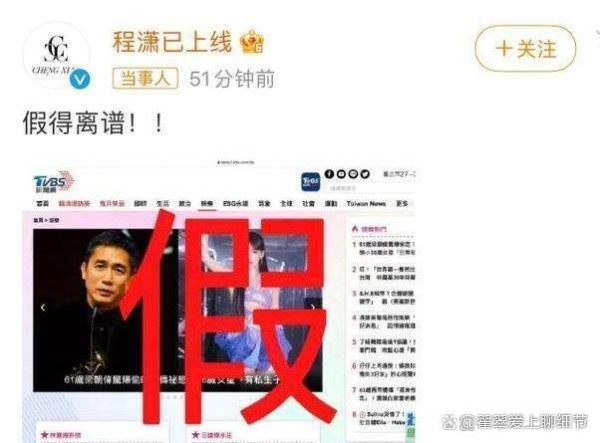
Task: Switch to the ESG永續 navigation tab
Action: 235,204
